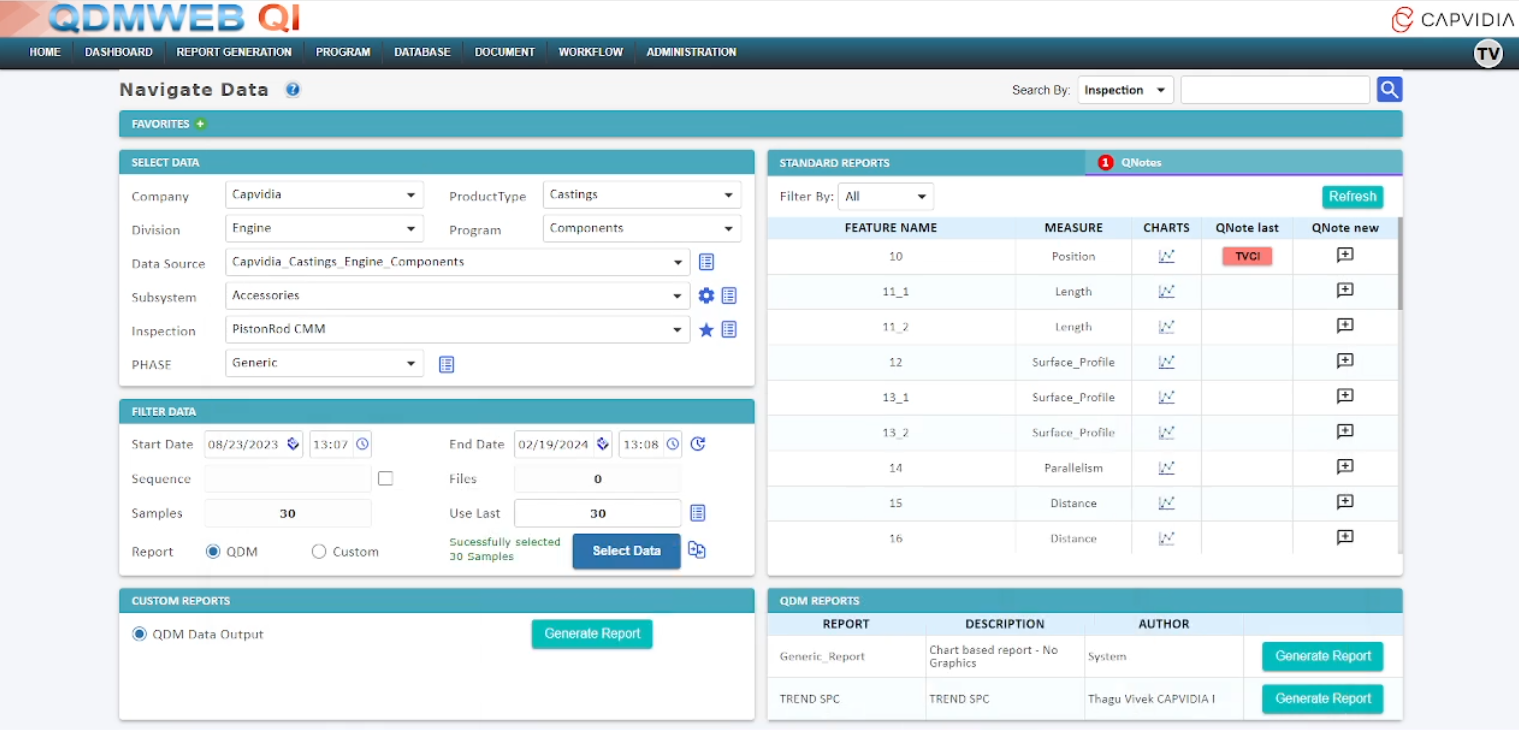Add new QNote for feature 11_2
The image size is (1519, 730).
click(x=1345, y=325)
